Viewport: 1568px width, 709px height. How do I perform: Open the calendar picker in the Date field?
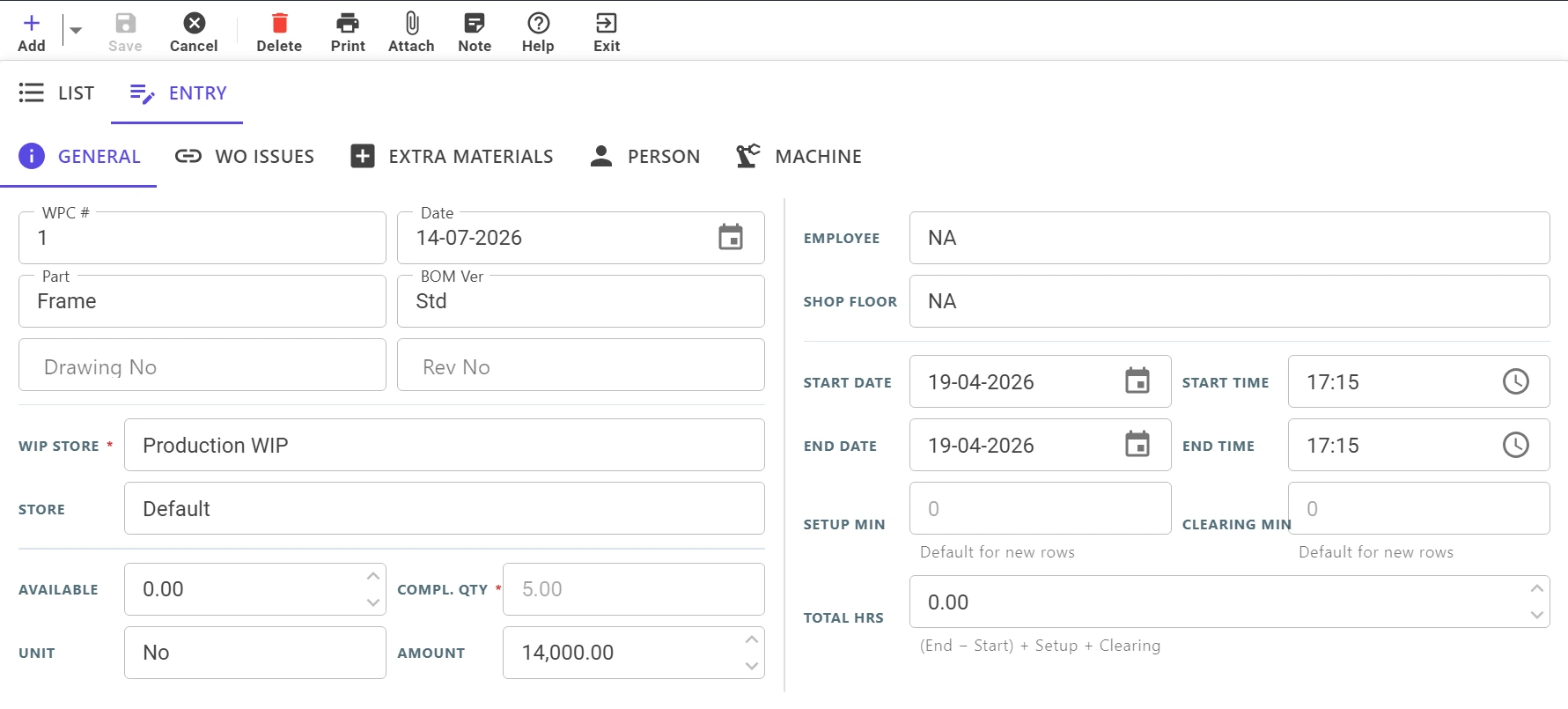[x=731, y=237]
